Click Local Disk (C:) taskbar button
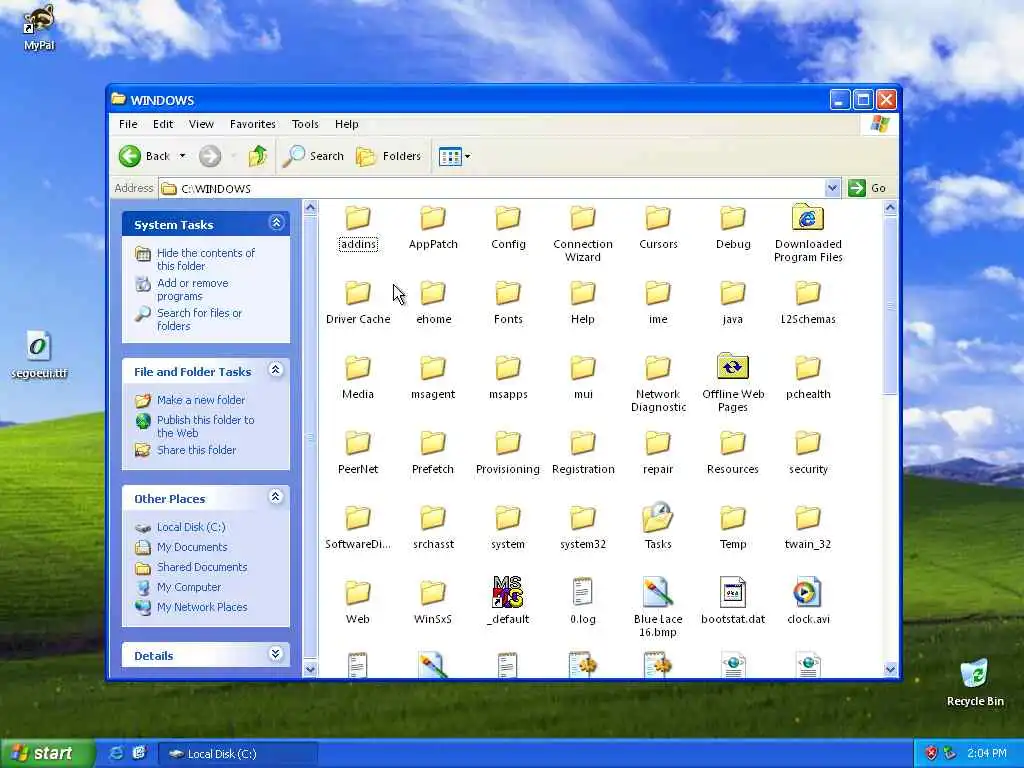1024x768 pixels. pyautogui.click(x=238, y=754)
